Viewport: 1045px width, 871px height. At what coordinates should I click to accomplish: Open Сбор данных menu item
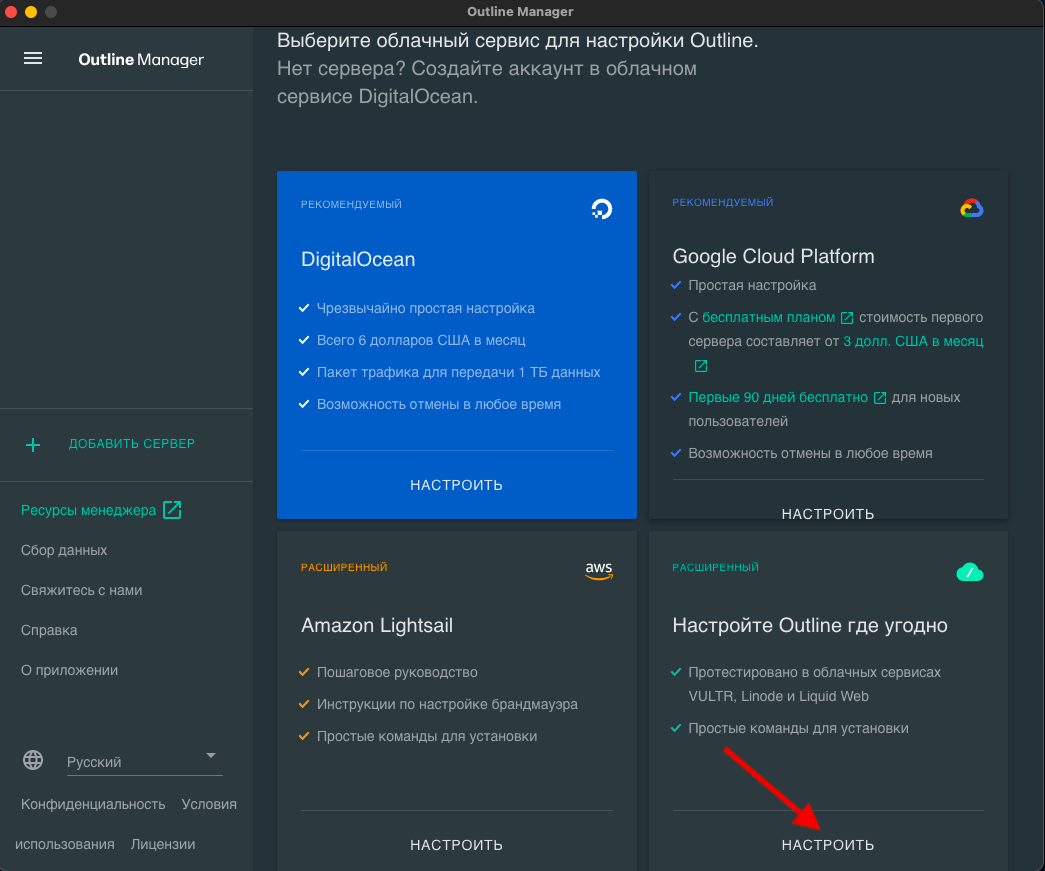[x=64, y=550]
